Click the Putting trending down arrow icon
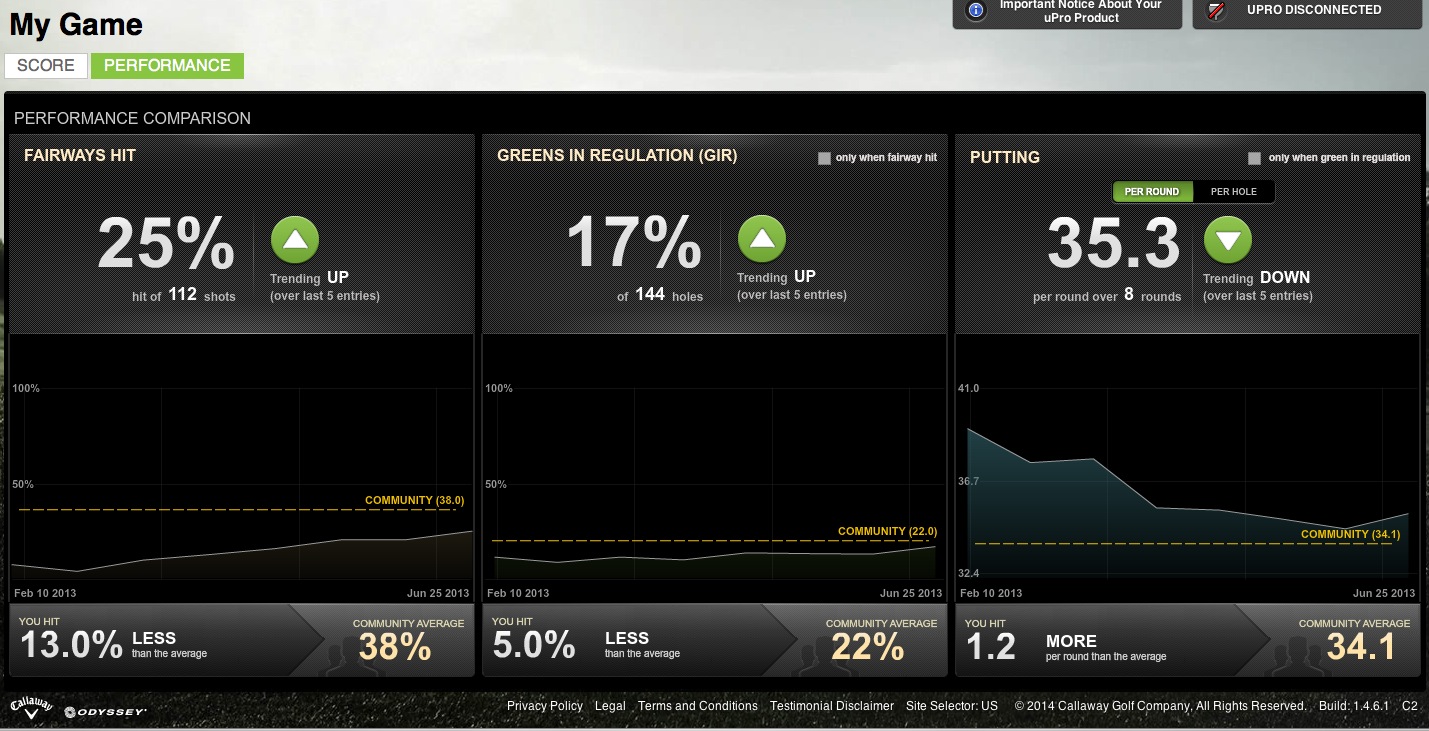 (x=1228, y=240)
